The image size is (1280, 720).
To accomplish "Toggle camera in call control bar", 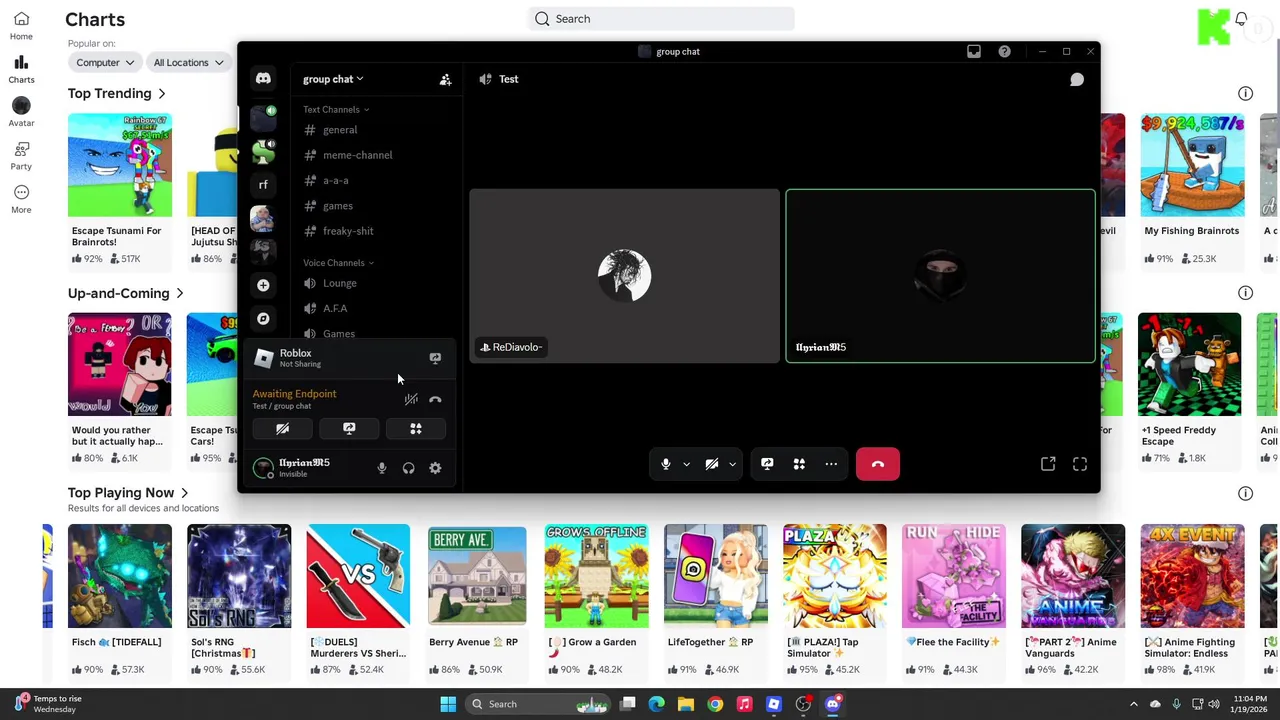I will coord(712,464).
